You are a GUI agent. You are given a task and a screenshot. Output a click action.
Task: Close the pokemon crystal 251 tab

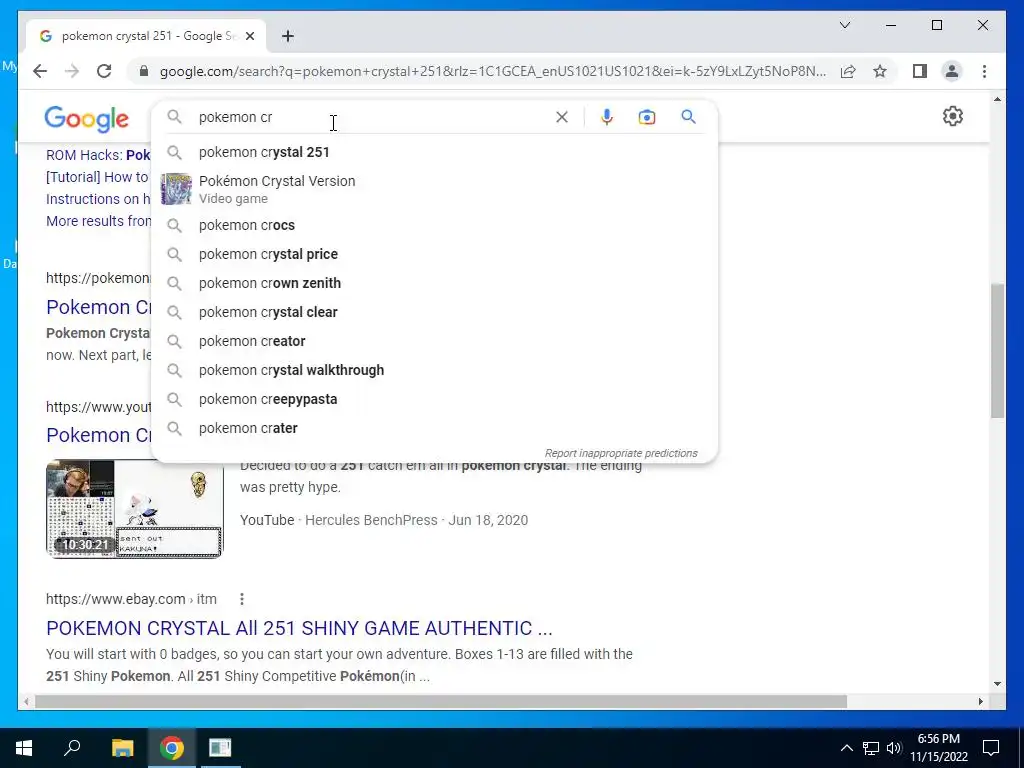249,36
